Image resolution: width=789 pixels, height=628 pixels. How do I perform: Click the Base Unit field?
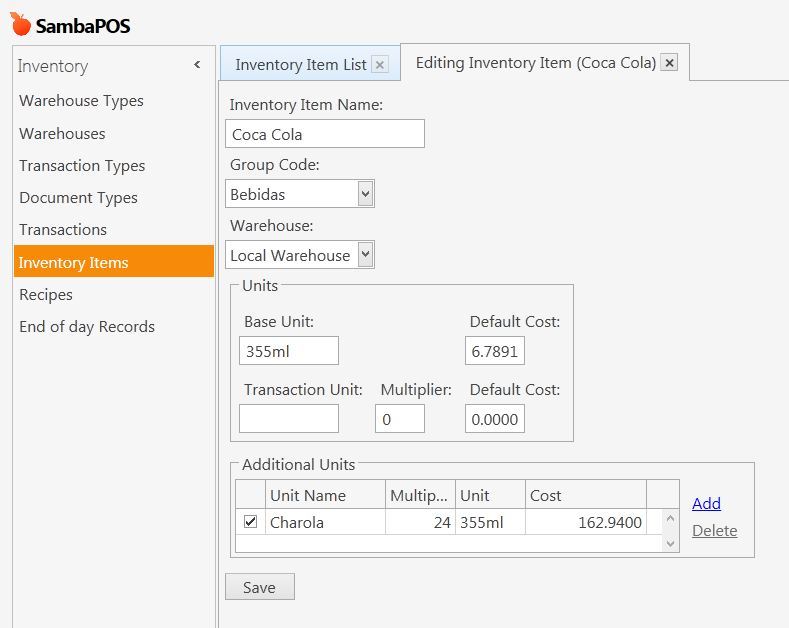pos(289,351)
